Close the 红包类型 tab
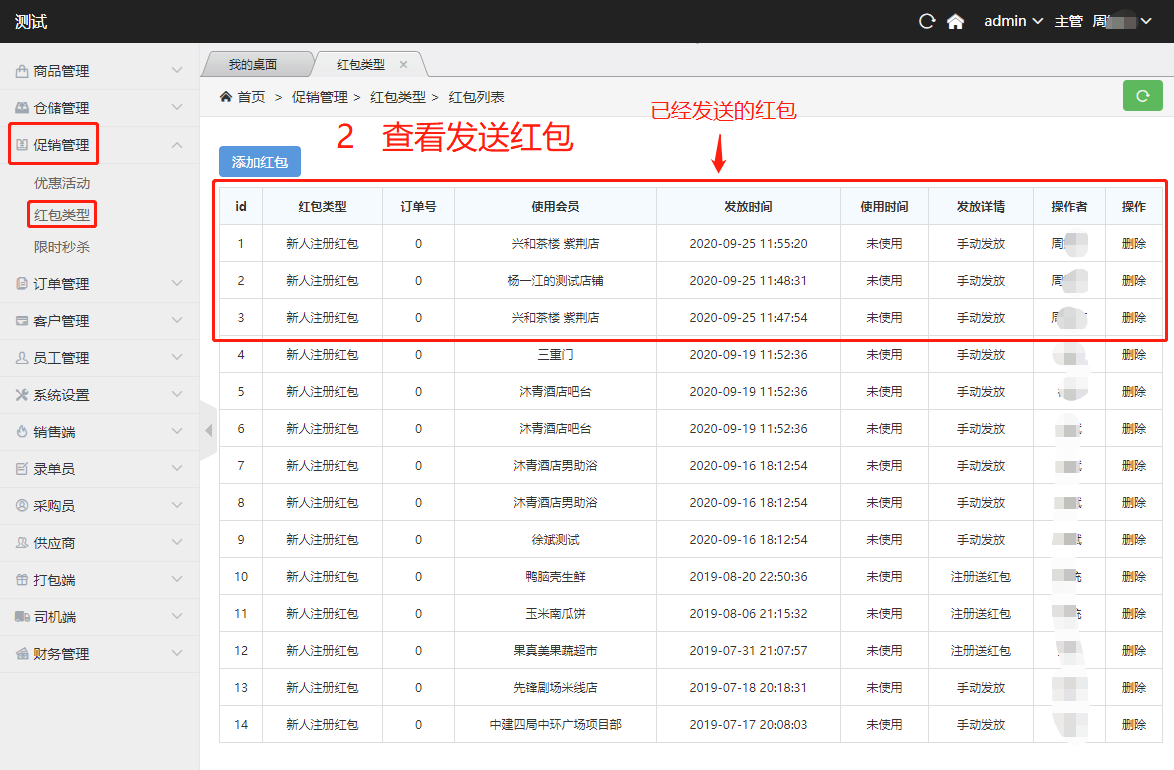 click(404, 64)
